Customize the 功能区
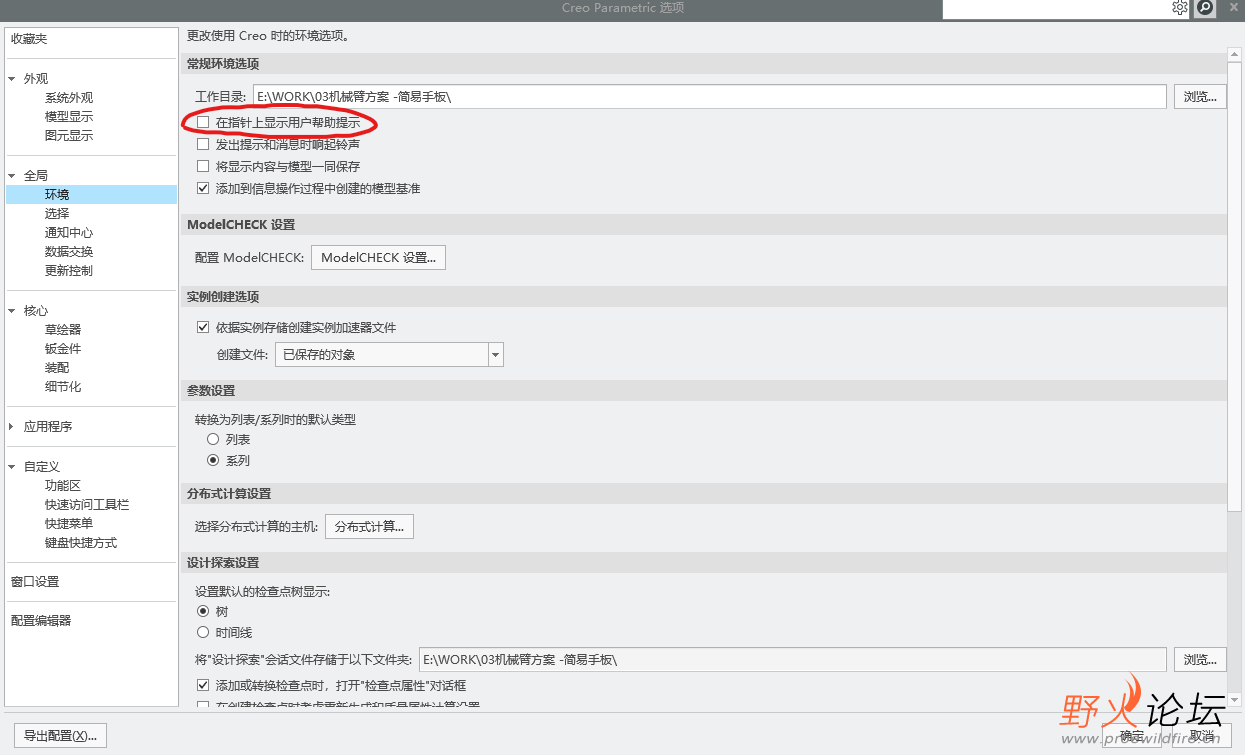The width and height of the screenshot is (1245, 755). click(x=63, y=486)
